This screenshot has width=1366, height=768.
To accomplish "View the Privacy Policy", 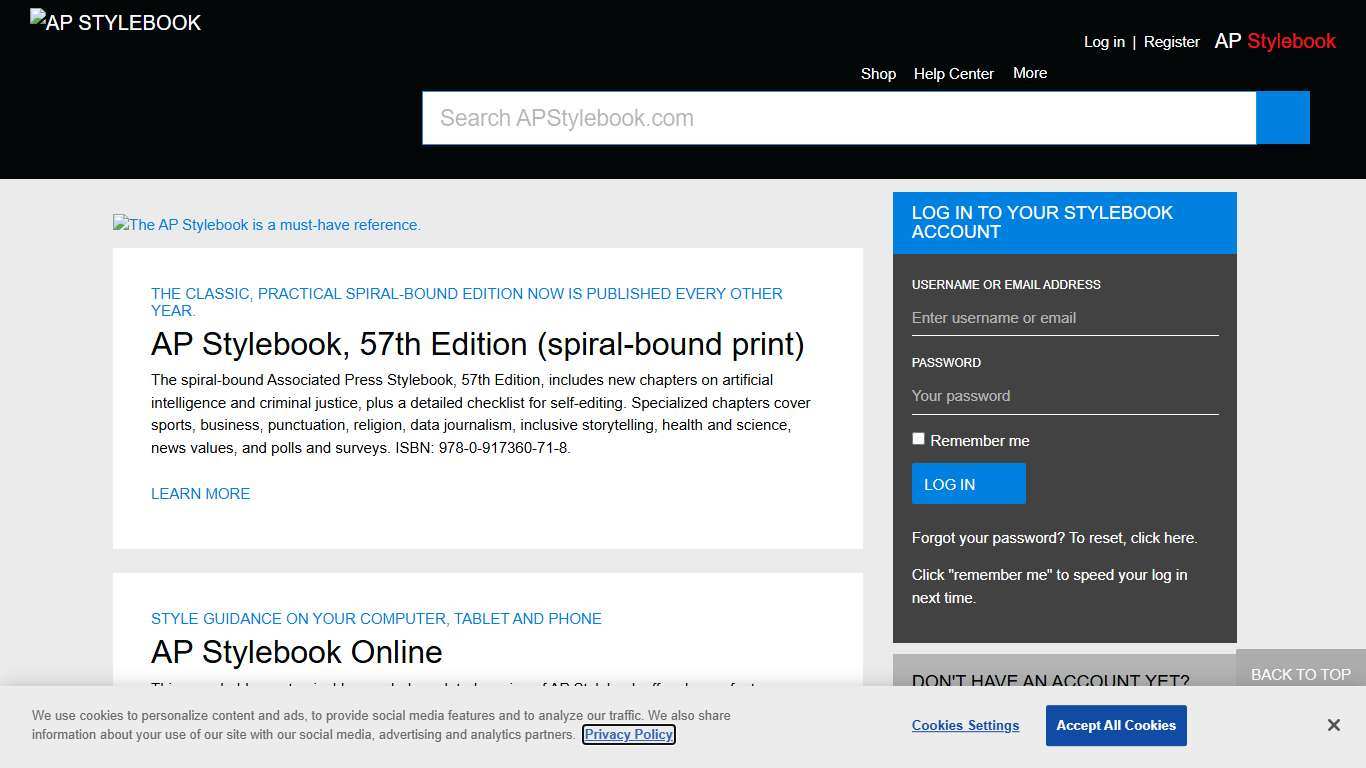I will click(628, 734).
